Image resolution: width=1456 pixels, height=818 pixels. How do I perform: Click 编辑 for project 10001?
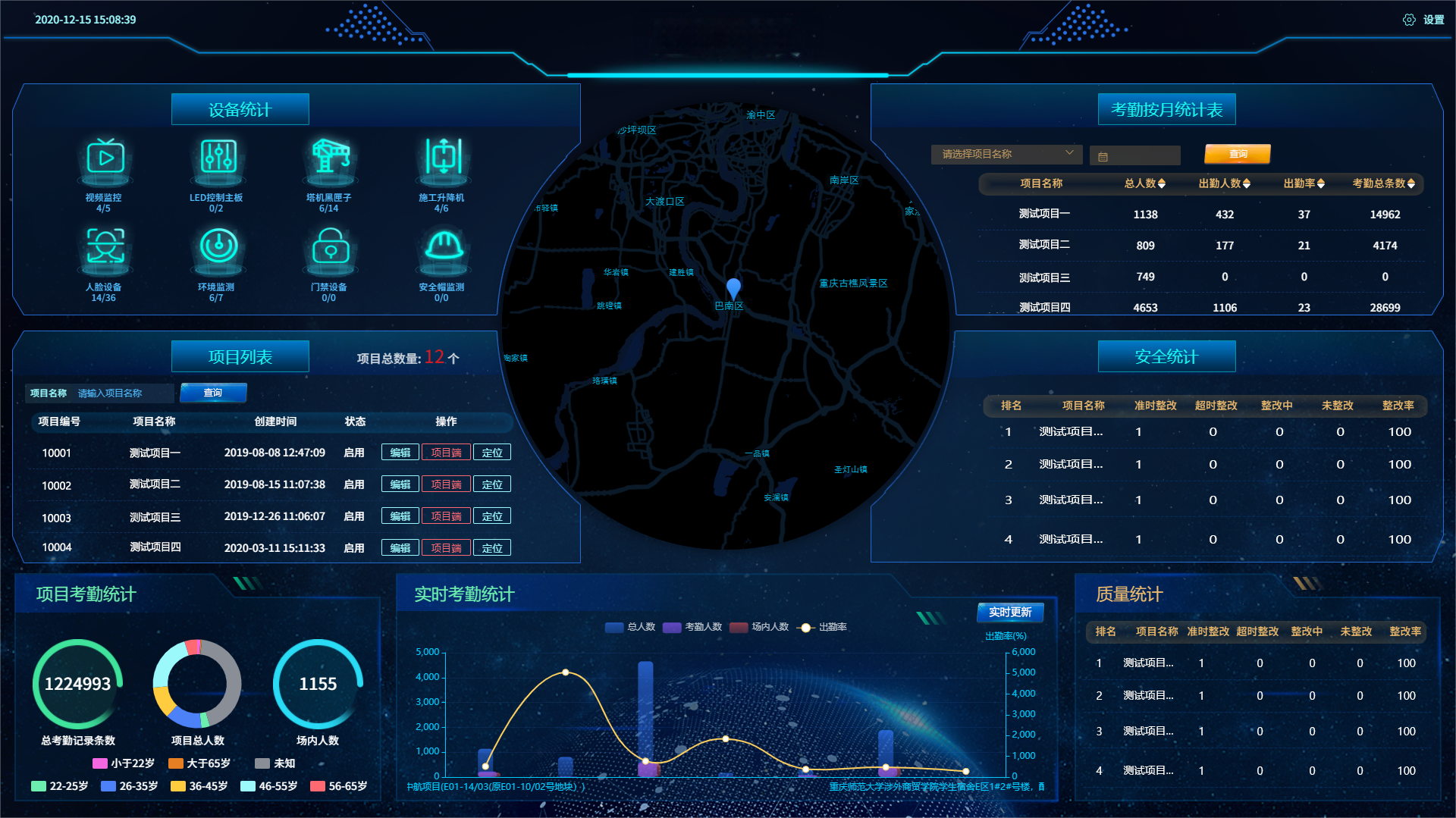click(400, 453)
